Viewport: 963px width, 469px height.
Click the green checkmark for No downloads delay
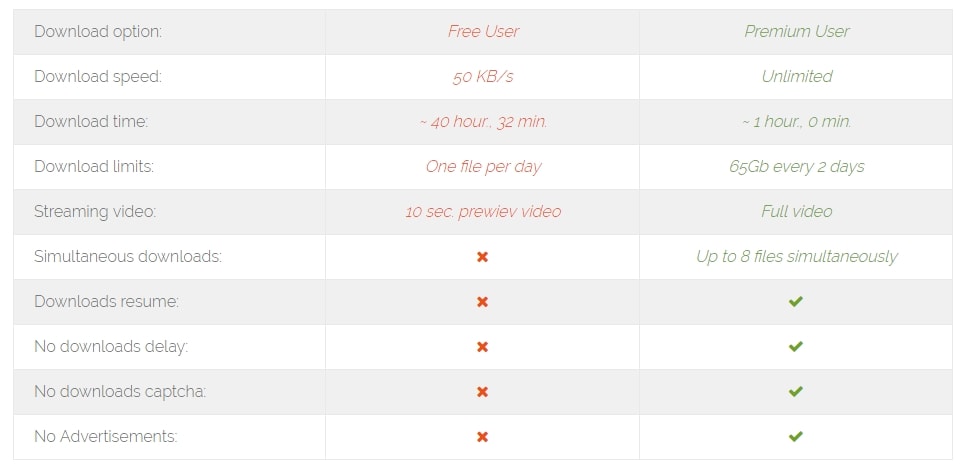[796, 347]
